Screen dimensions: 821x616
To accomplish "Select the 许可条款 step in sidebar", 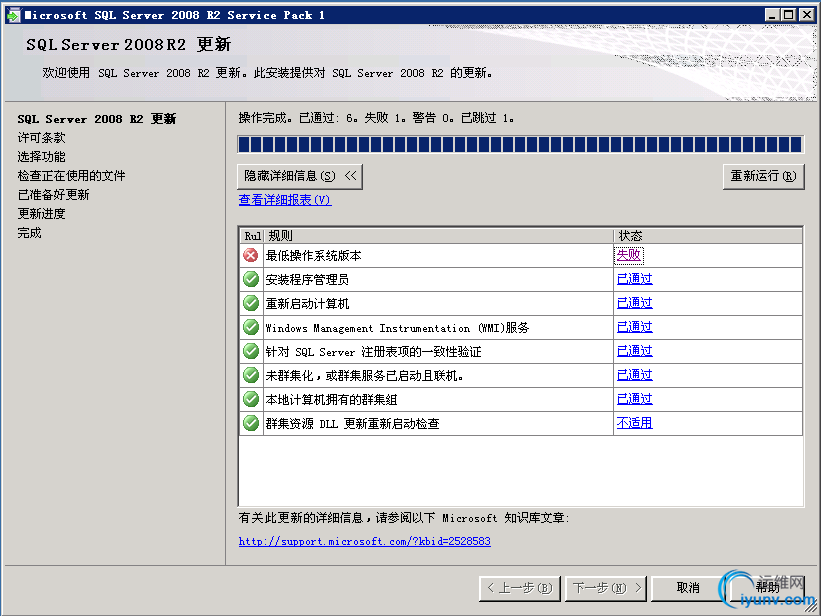I will [x=41, y=138].
